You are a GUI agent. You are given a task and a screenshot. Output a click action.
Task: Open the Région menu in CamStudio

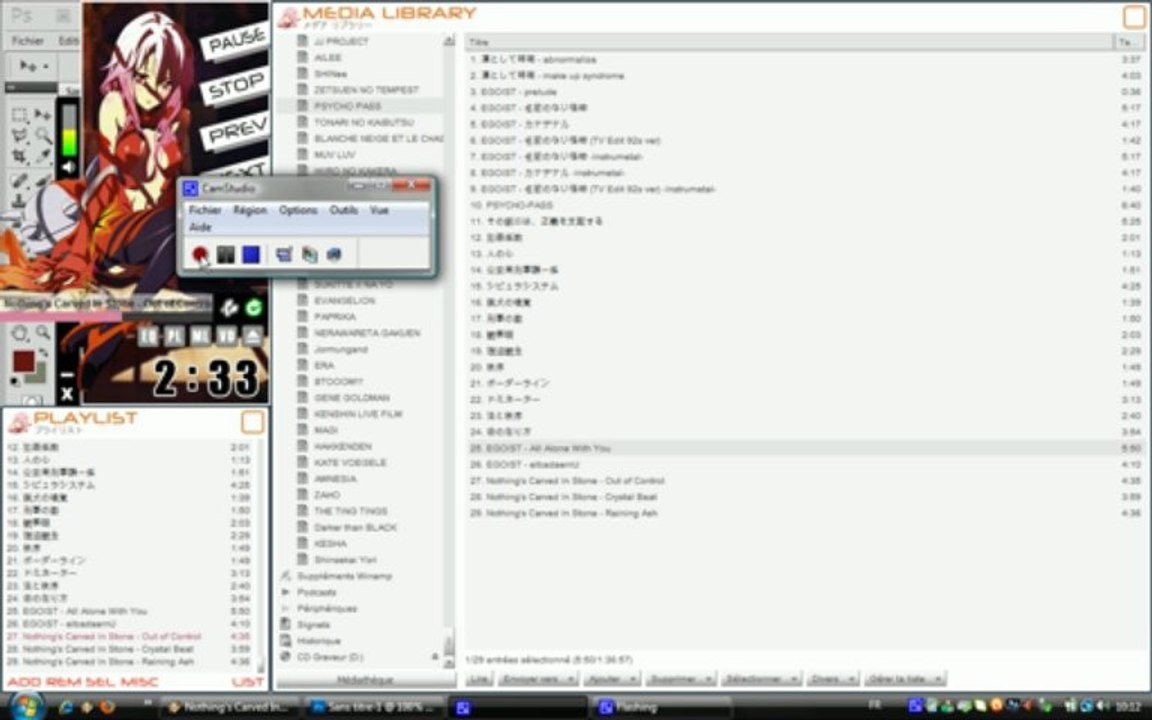point(250,210)
